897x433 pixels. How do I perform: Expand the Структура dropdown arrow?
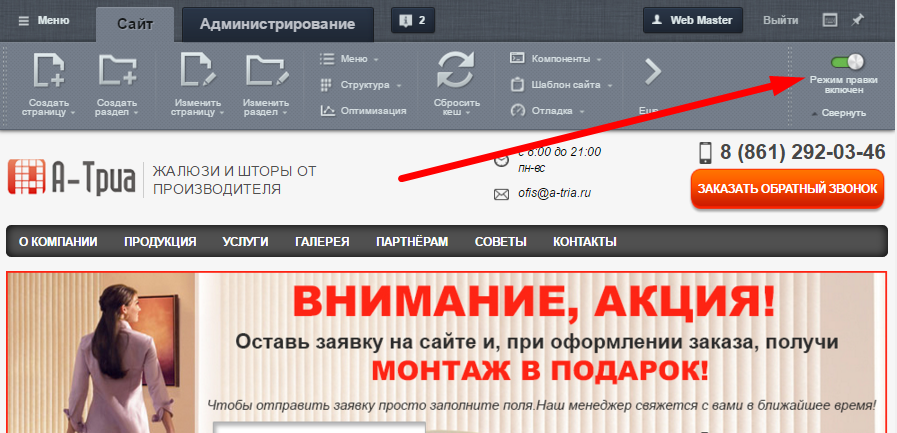coord(398,86)
